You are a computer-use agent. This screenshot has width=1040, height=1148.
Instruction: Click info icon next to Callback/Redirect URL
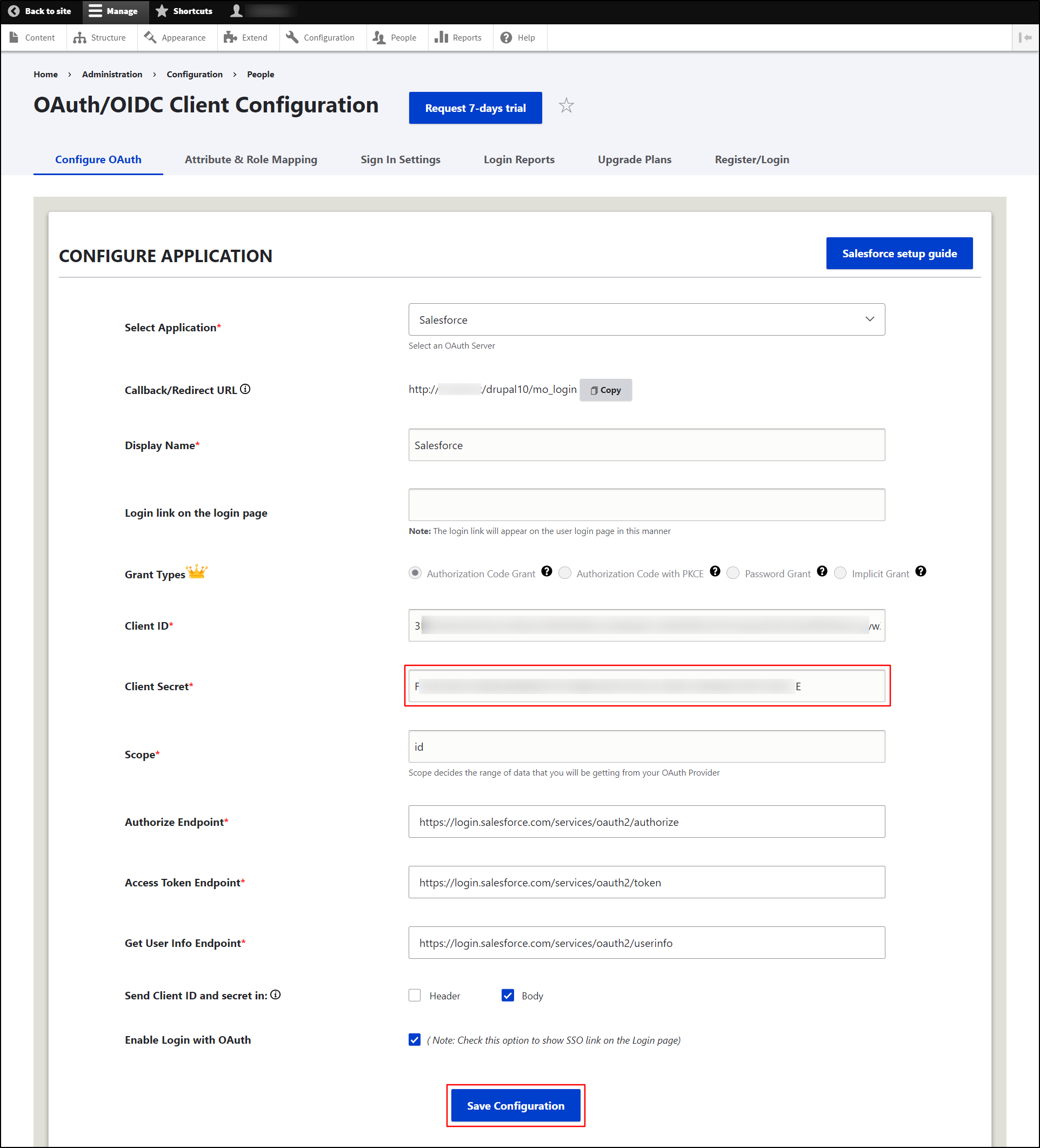tap(245, 389)
